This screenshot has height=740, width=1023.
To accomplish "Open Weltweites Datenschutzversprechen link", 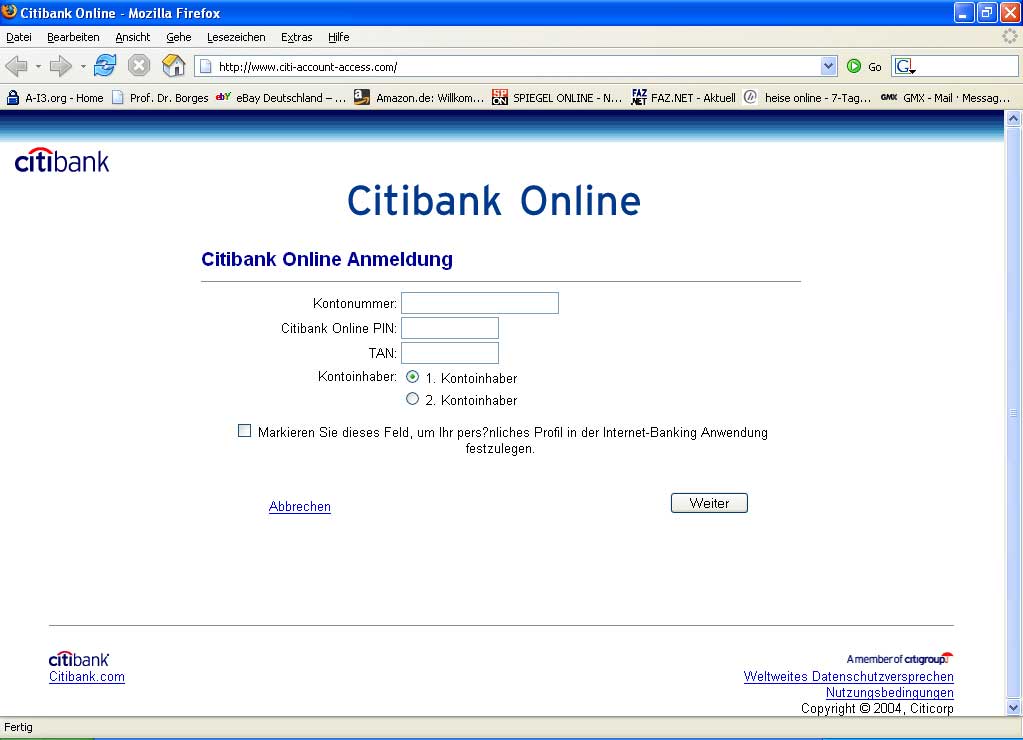I will pyautogui.click(x=849, y=677).
